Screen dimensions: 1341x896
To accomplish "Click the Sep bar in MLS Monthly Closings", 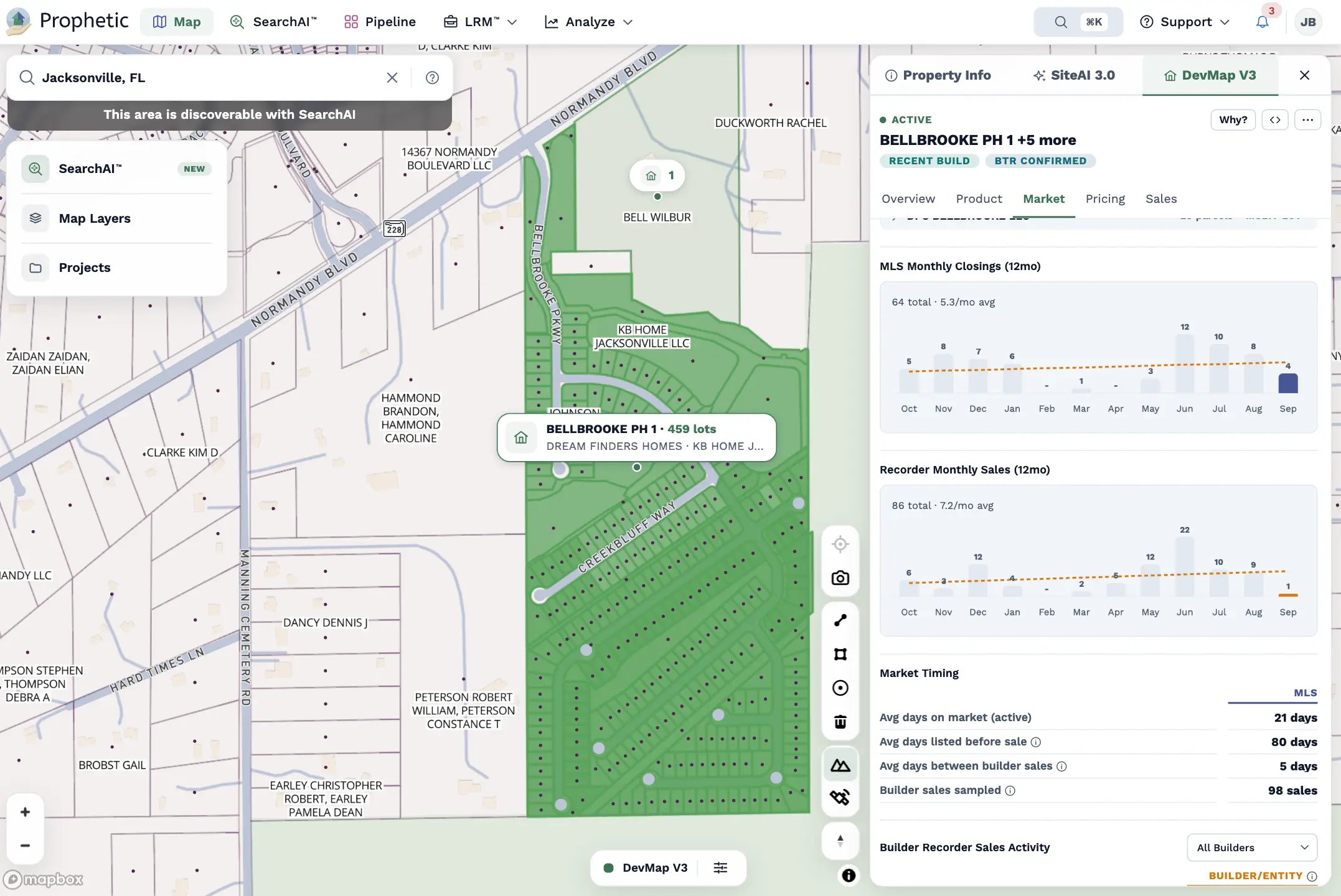I will pyautogui.click(x=1288, y=383).
